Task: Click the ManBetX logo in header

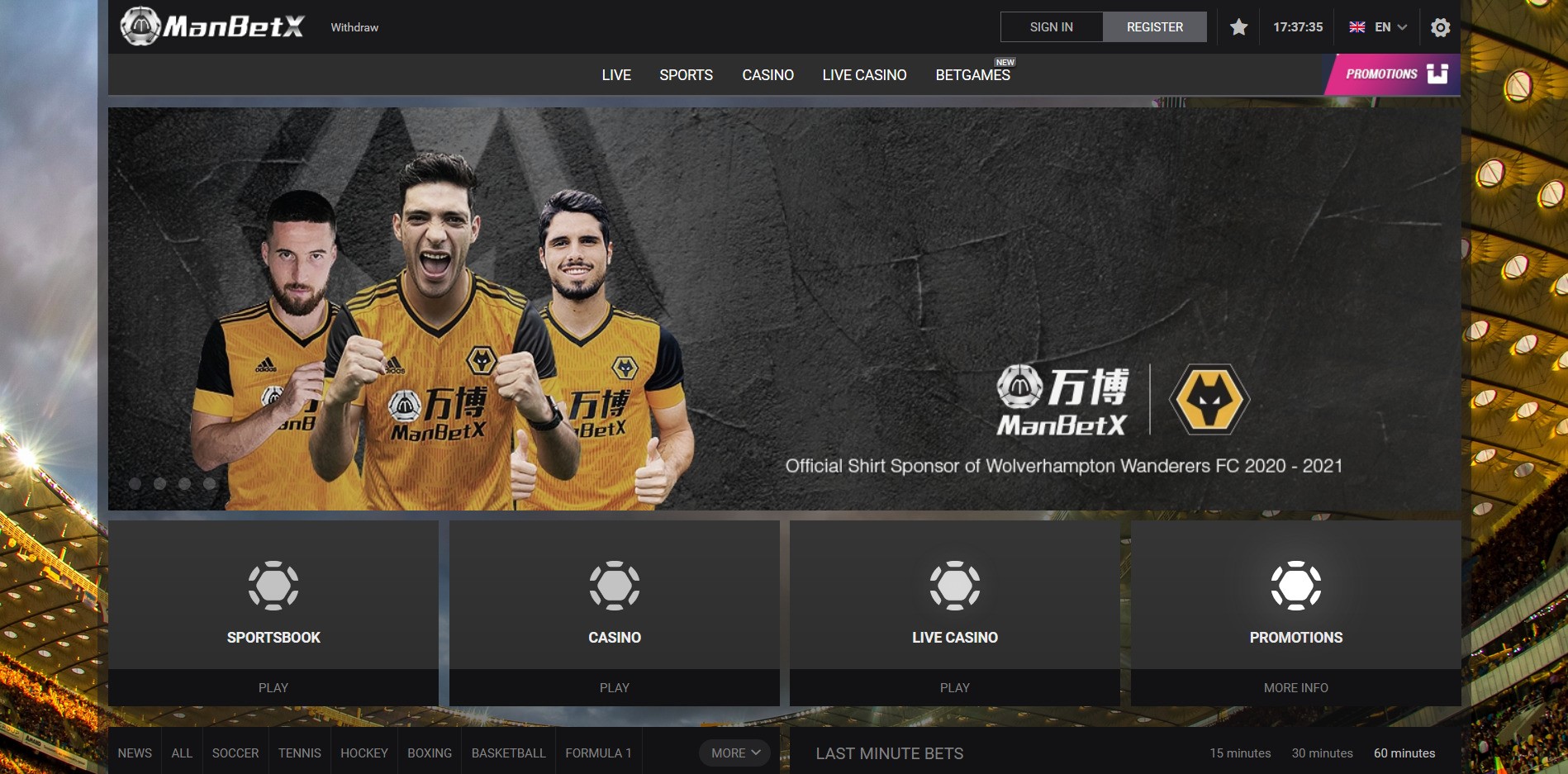Action: 212,26
